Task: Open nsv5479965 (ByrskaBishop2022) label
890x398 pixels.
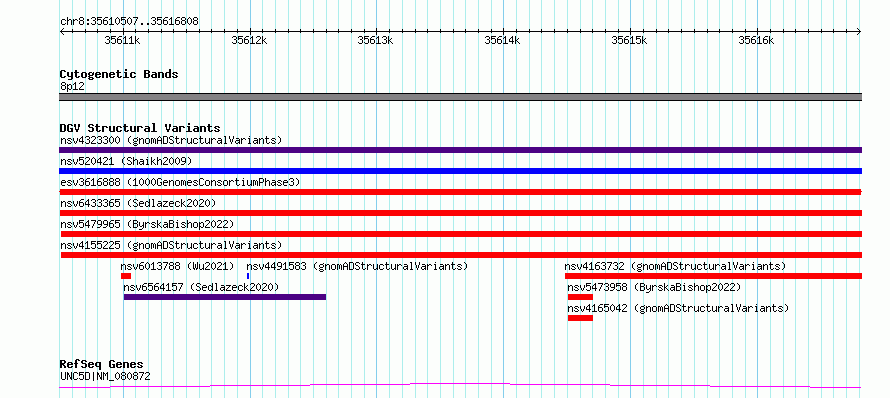Action: [x=147, y=224]
